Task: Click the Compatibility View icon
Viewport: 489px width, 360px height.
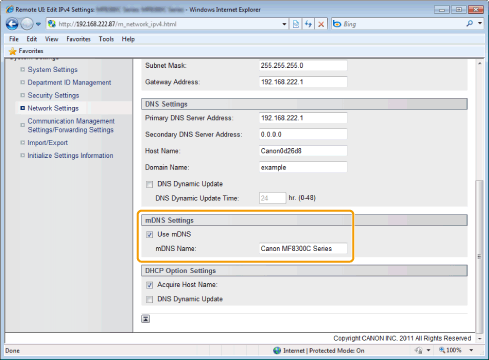Action: tap(296, 24)
